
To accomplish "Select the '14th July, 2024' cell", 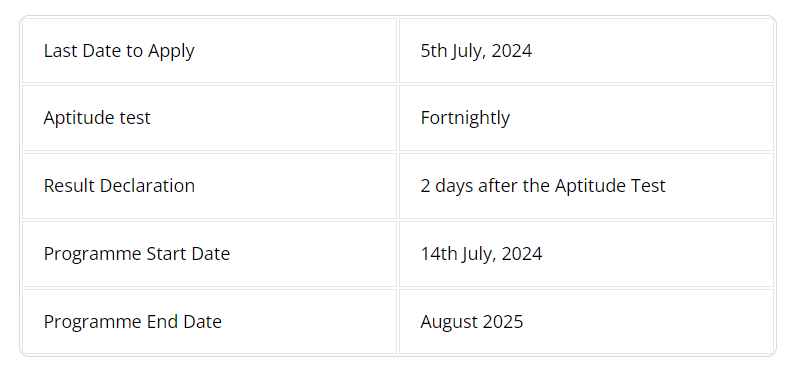I will (x=586, y=254).
